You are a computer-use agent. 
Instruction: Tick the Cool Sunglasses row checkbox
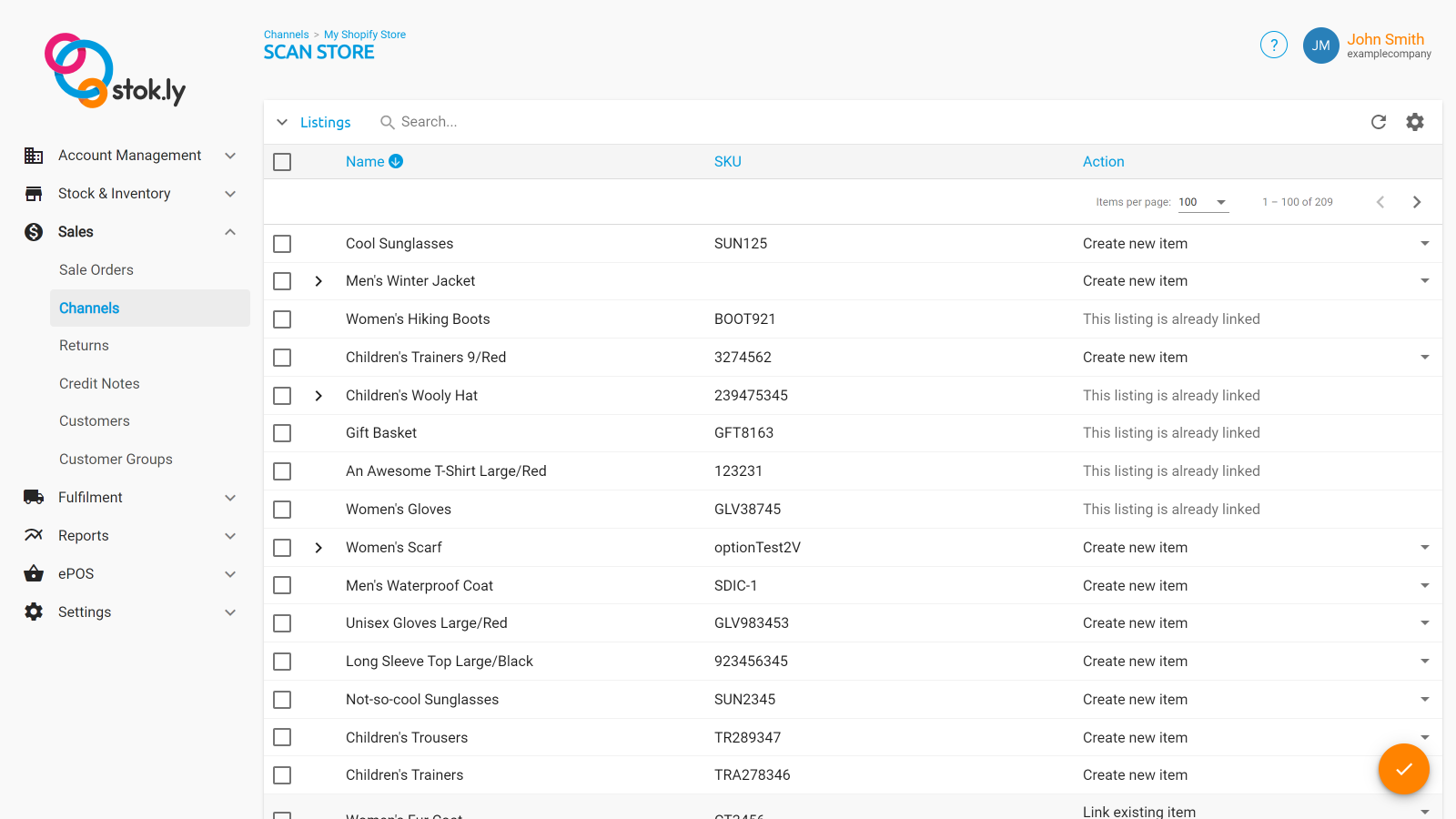point(281,243)
